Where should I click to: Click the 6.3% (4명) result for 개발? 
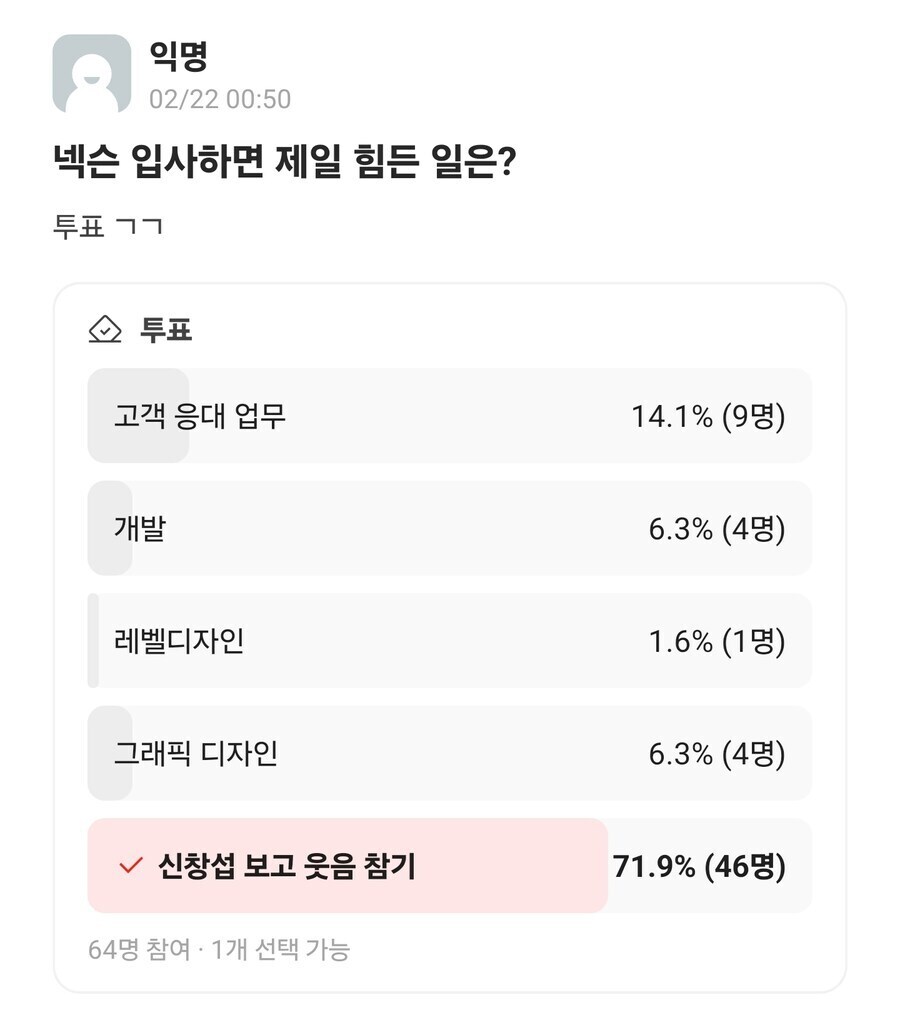717,528
